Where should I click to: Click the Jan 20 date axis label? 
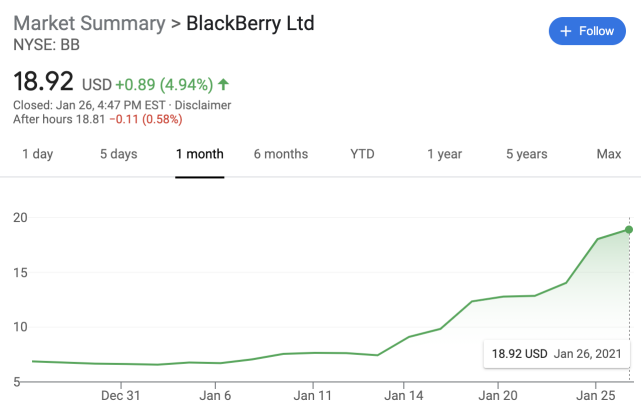pyautogui.click(x=499, y=395)
